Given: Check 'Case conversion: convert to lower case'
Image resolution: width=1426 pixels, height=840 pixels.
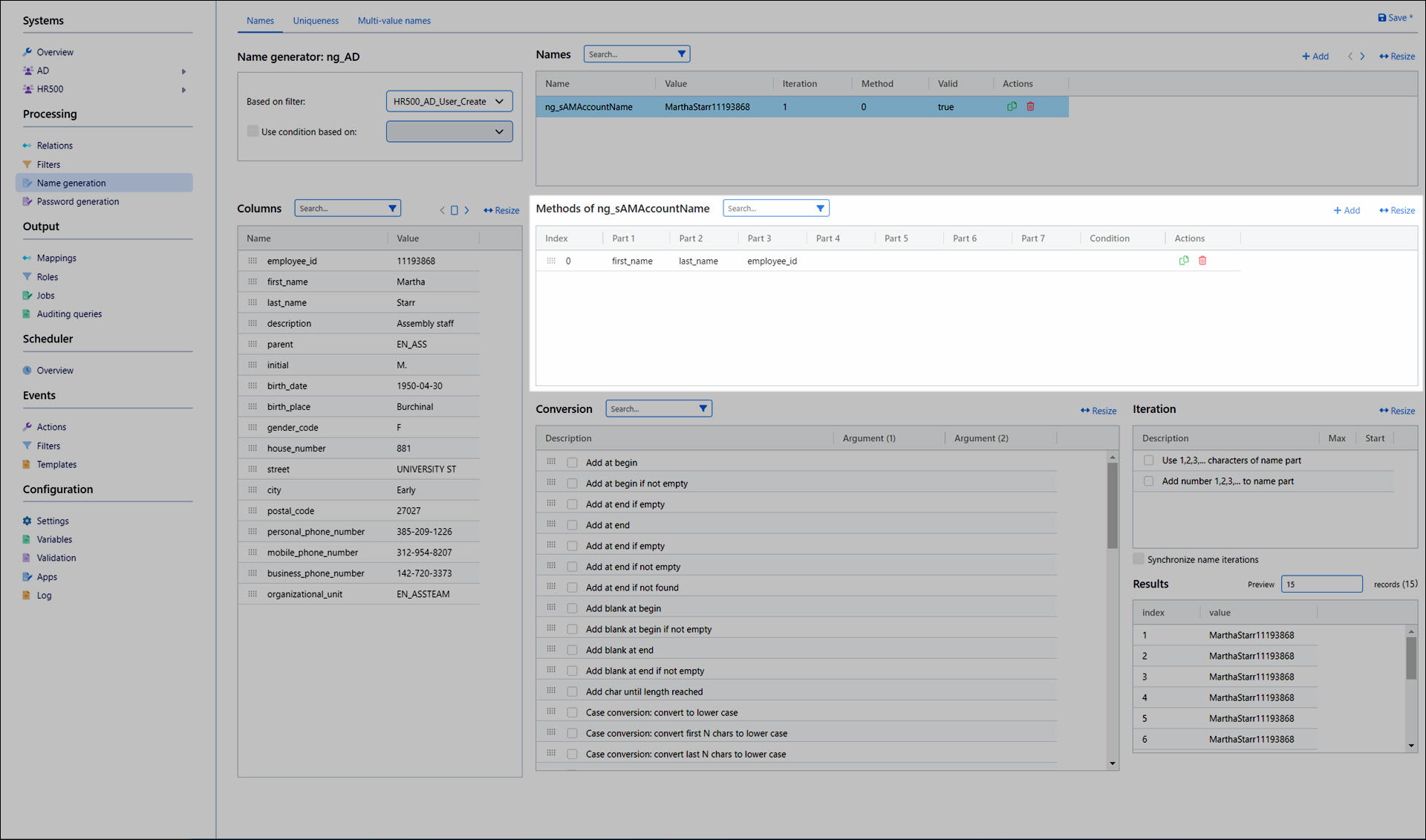Looking at the screenshot, I should click(572, 712).
